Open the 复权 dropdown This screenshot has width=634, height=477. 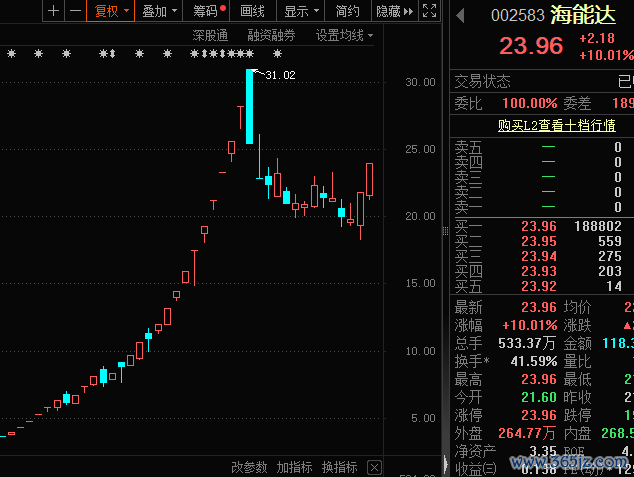click(x=110, y=11)
